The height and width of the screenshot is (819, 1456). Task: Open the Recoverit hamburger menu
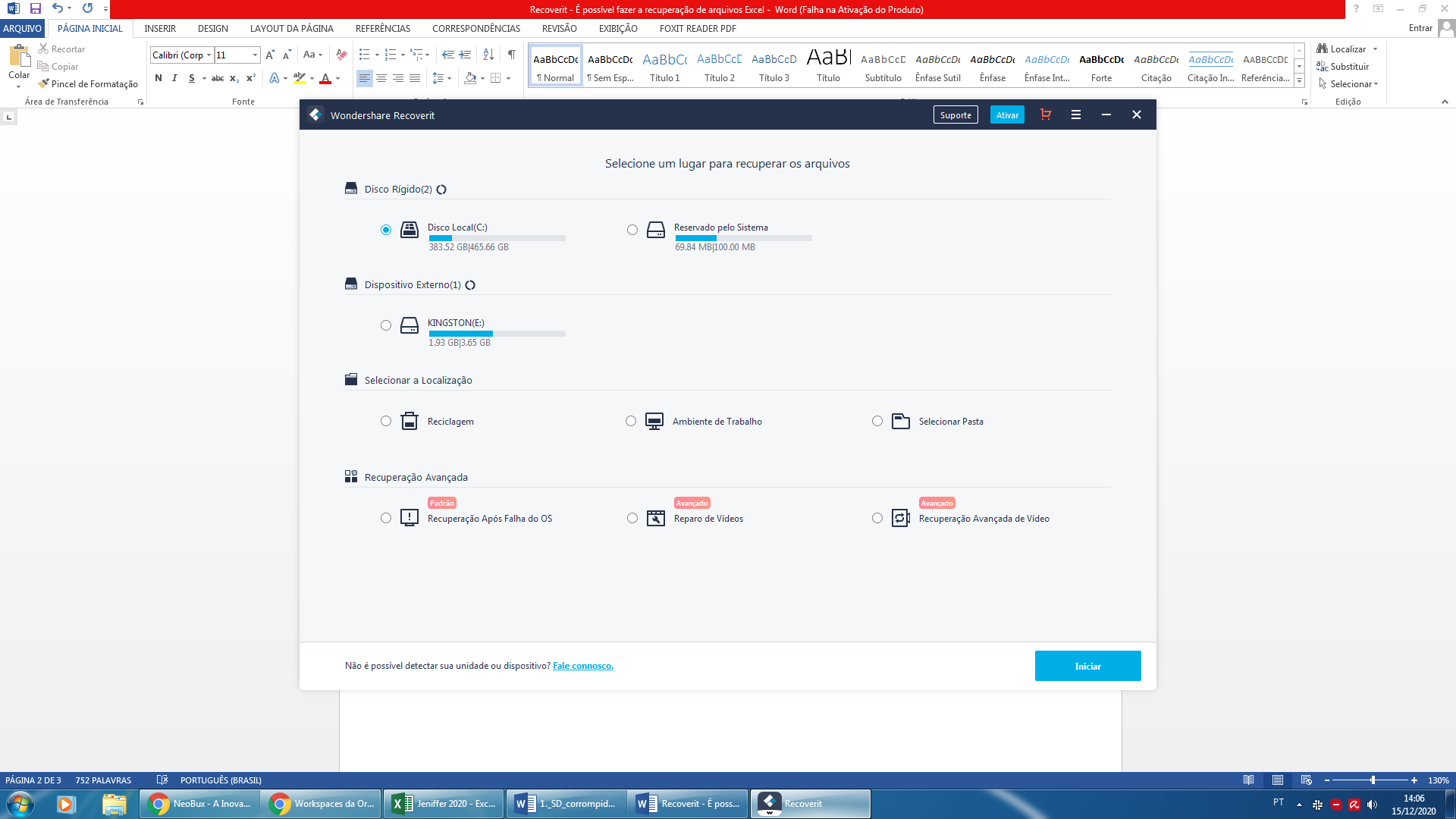[x=1075, y=115]
